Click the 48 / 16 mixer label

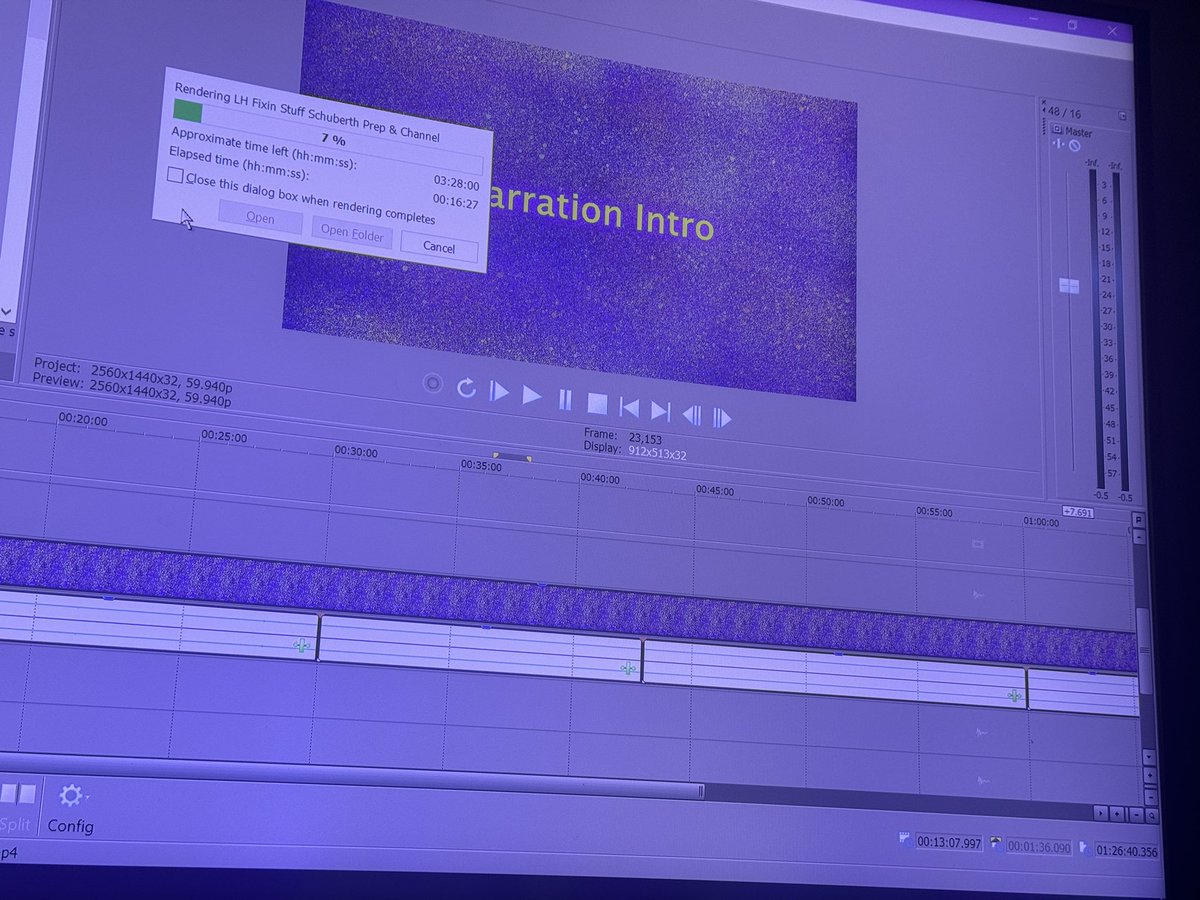coord(1063,113)
